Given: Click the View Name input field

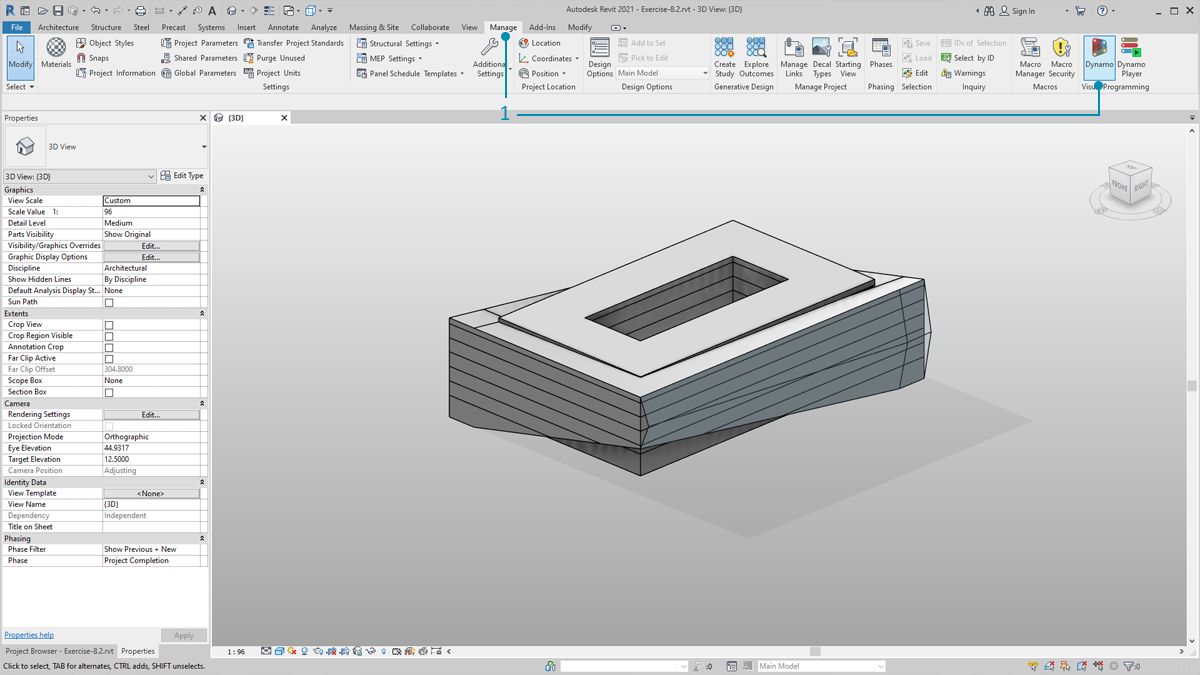Looking at the screenshot, I should click(151, 504).
